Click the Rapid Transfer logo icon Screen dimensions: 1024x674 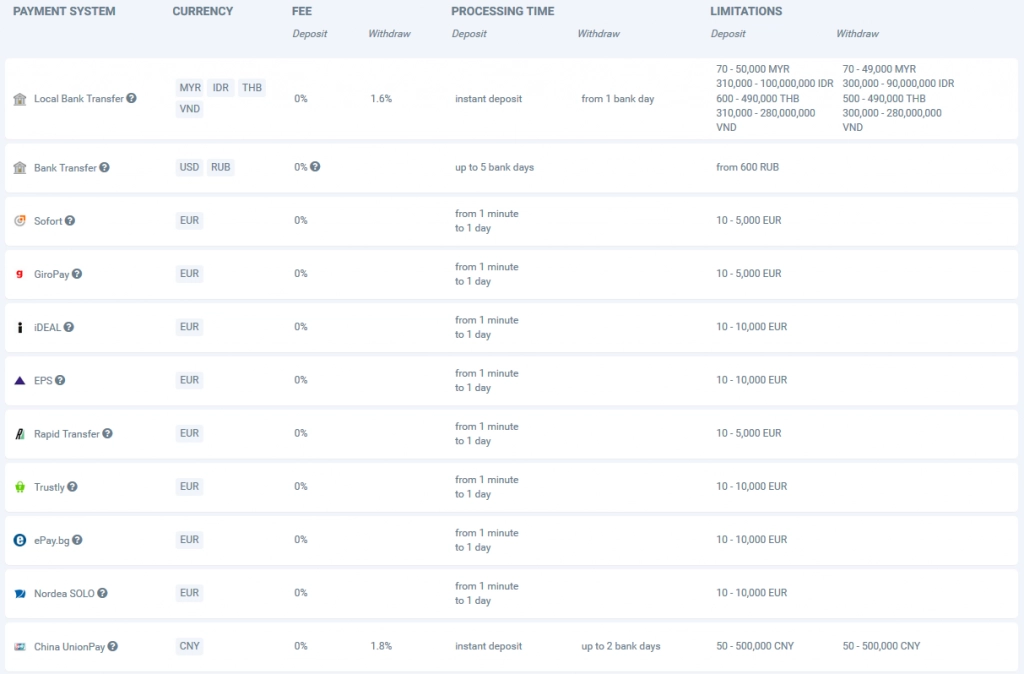20,434
